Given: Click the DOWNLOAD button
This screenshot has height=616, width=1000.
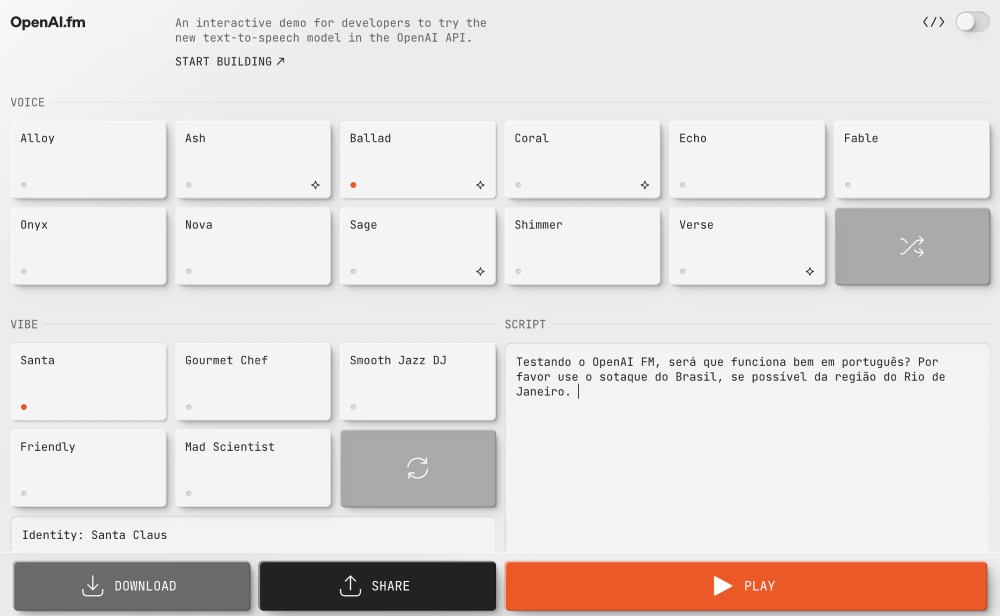Looking at the screenshot, I should coord(132,585).
